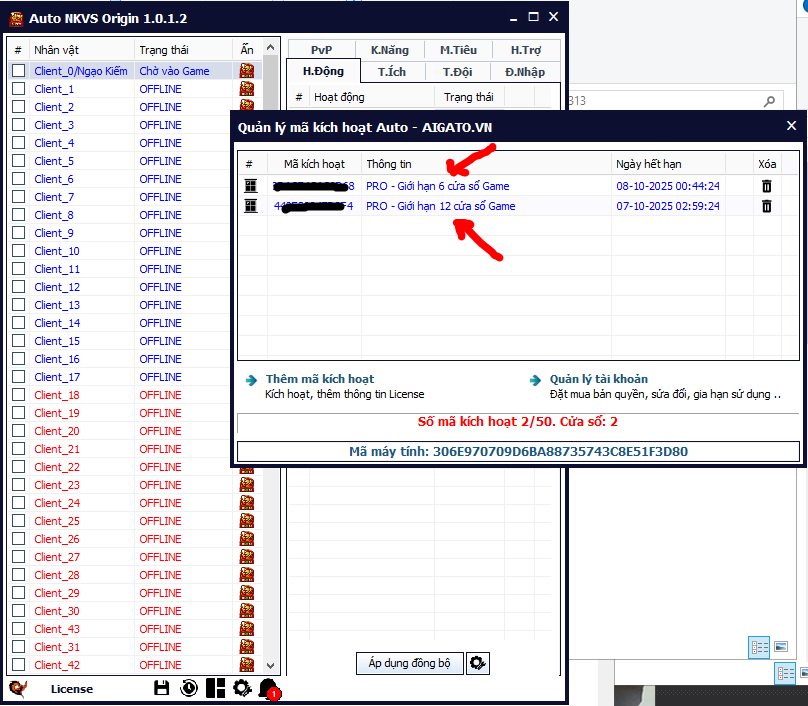Tick the Client_1 checkbox
808x706 pixels.
(x=19, y=89)
